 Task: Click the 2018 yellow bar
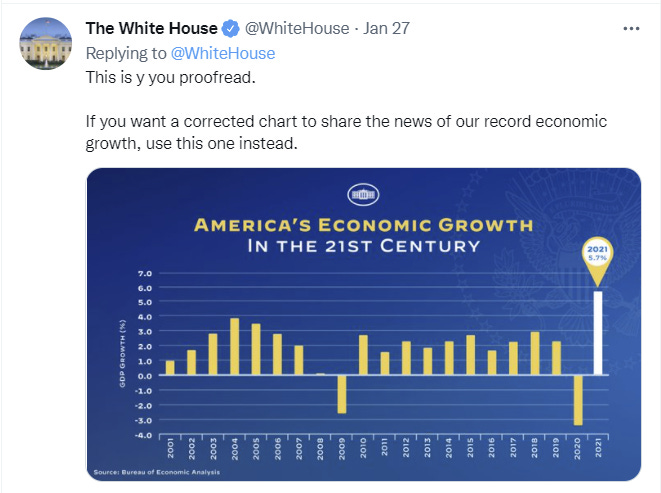click(535, 353)
